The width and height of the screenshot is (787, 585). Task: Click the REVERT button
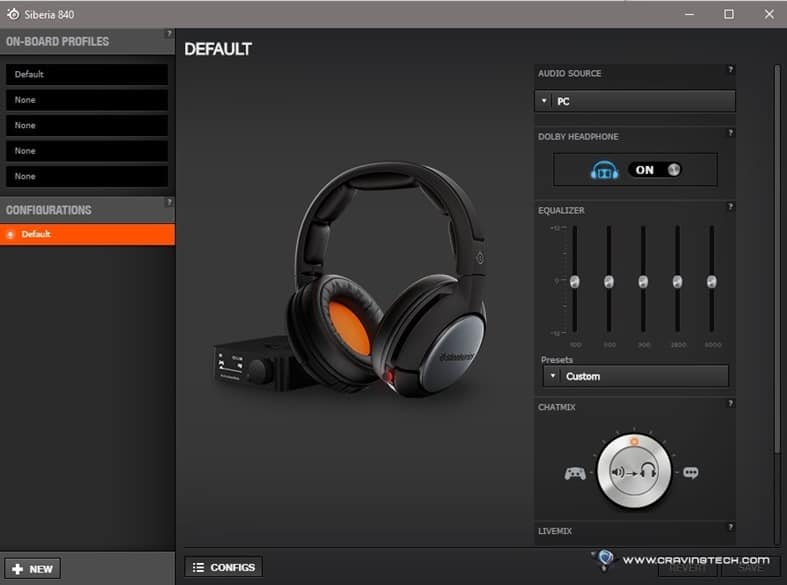click(x=689, y=568)
